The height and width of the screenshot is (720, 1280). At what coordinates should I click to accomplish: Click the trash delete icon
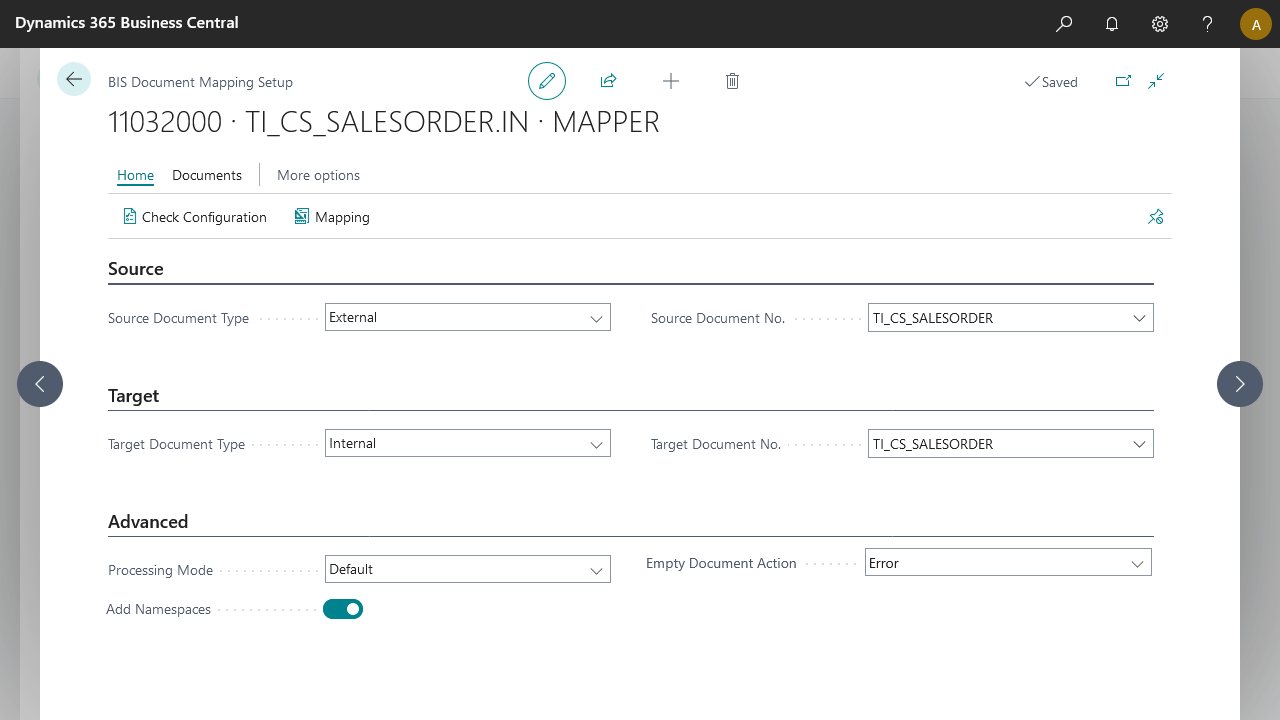pyautogui.click(x=732, y=81)
